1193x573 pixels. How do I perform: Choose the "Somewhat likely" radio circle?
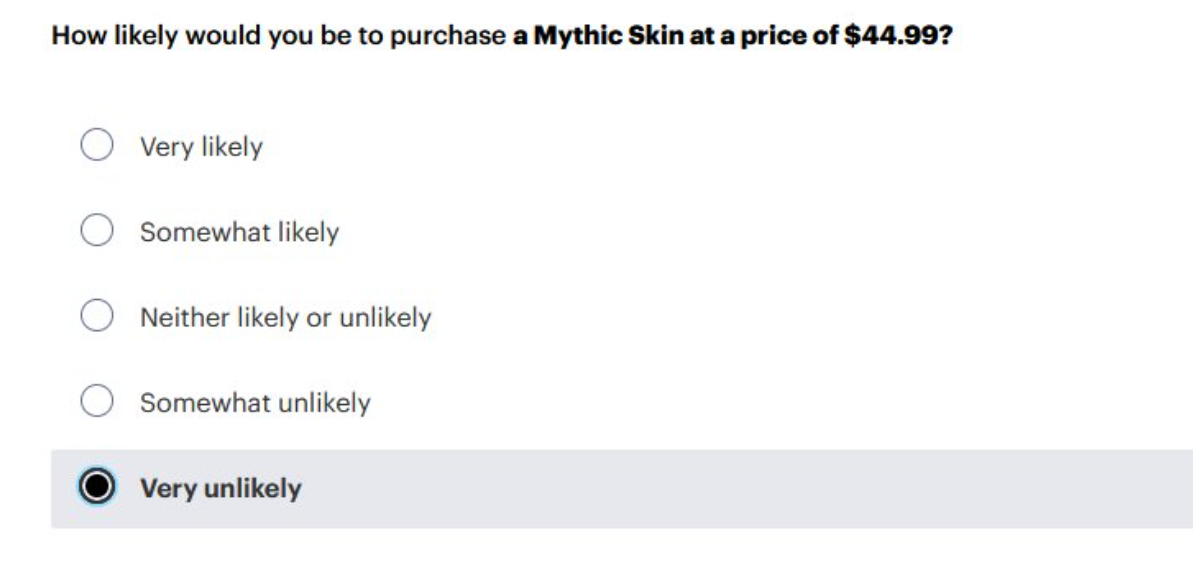pyautogui.click(x=97, y=230)
